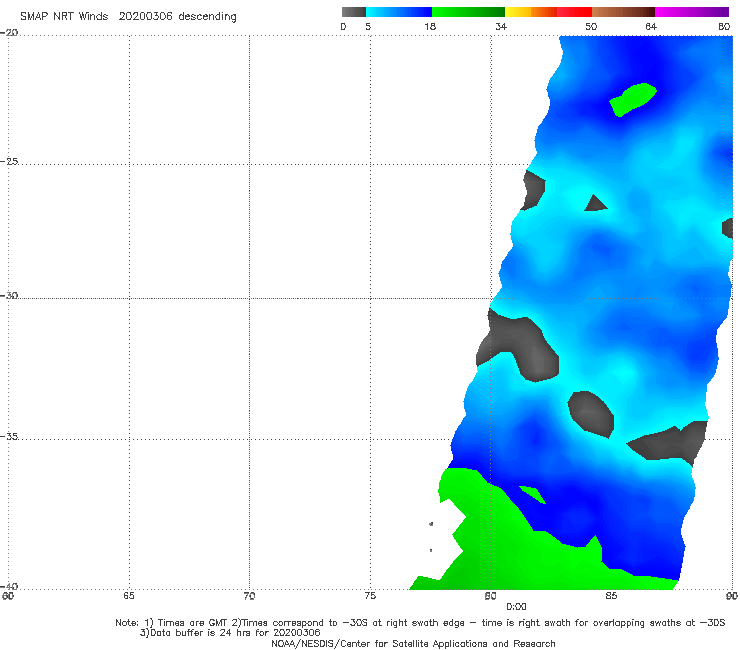Image resolution: width=740 pixels, height=650 pixels.
Task: Click the longitude axis label '65'
Action: [129, 596]
